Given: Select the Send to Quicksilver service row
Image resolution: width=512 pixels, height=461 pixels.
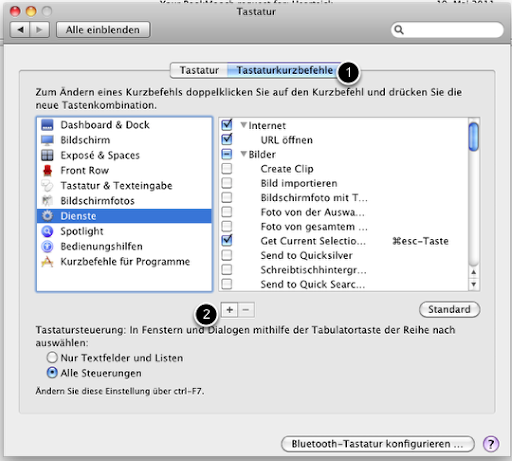Looking at the screenshot, I should (x=343, y=255).
